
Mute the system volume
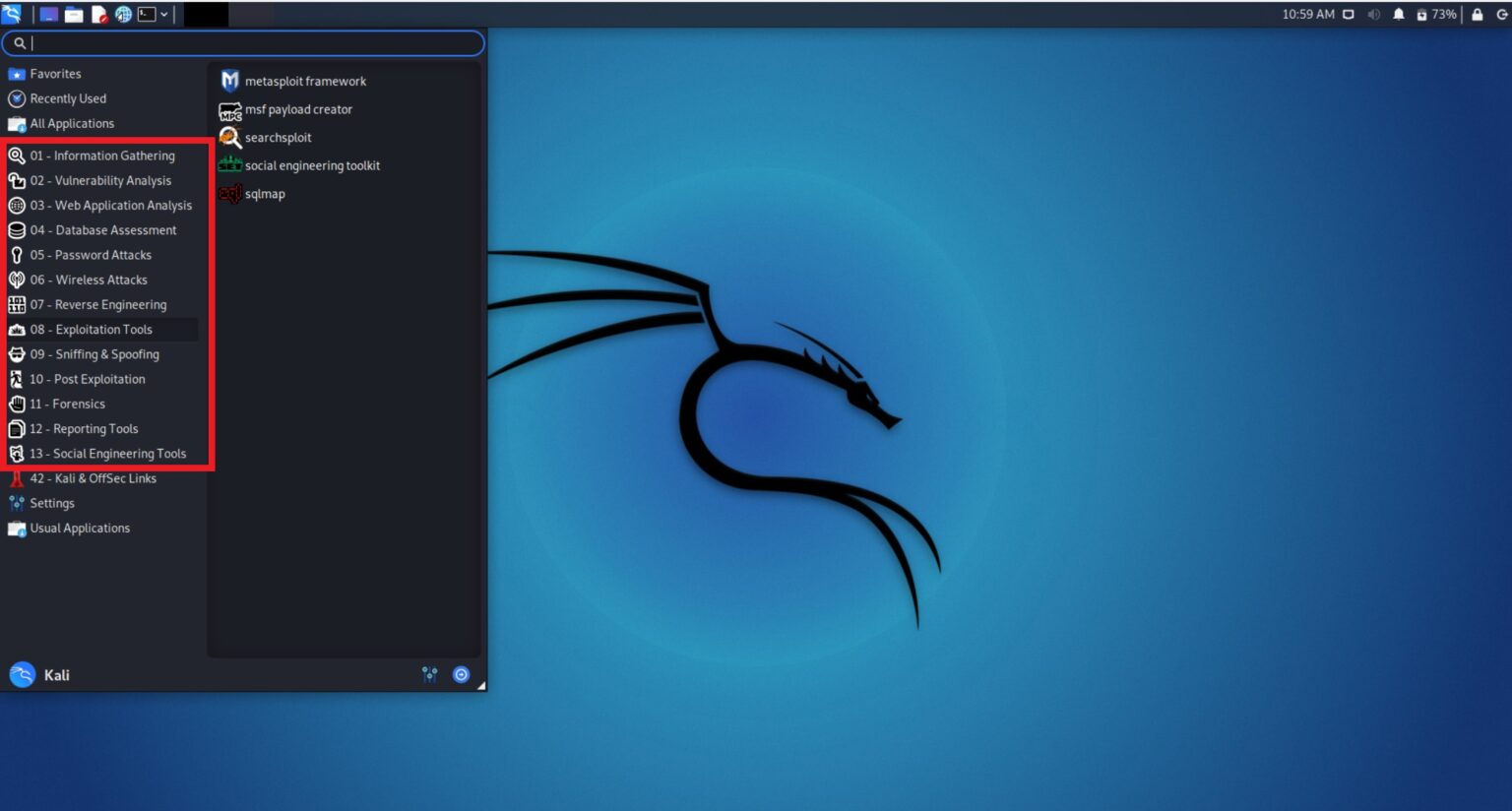[1374, 15]
